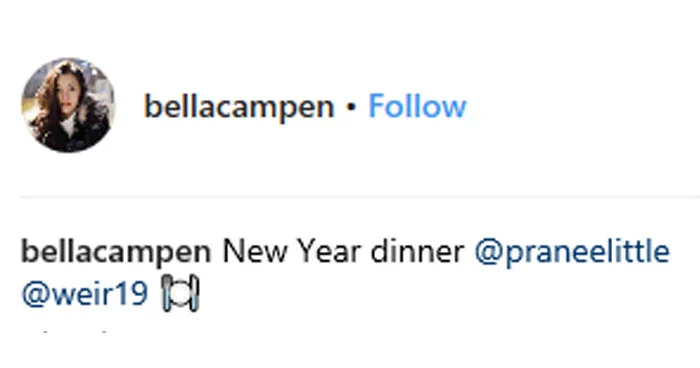Open post author's avatar image
The width and height of the screenshot is (700, 368).
68,105
